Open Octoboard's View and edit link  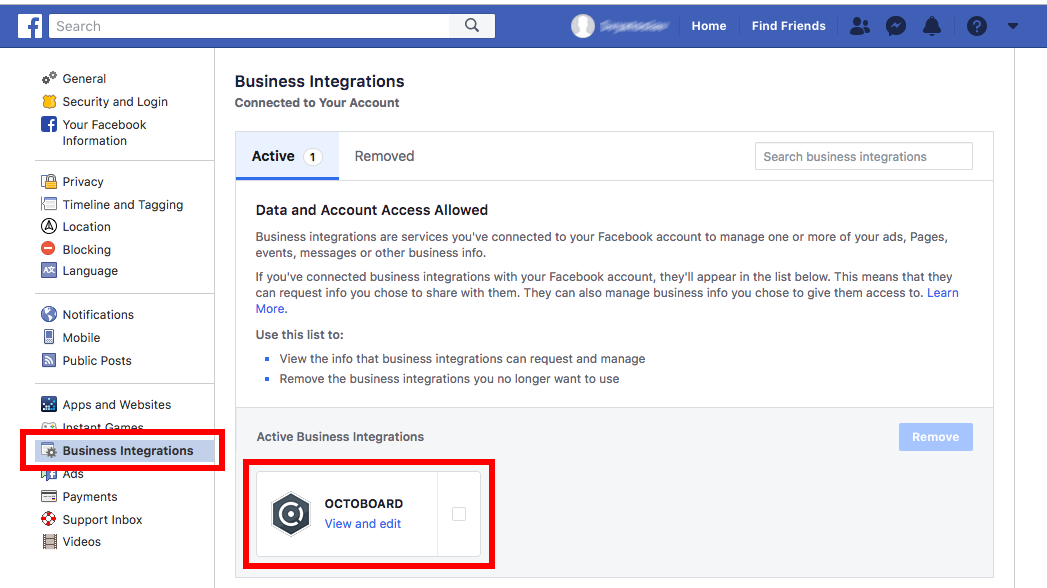363,524
